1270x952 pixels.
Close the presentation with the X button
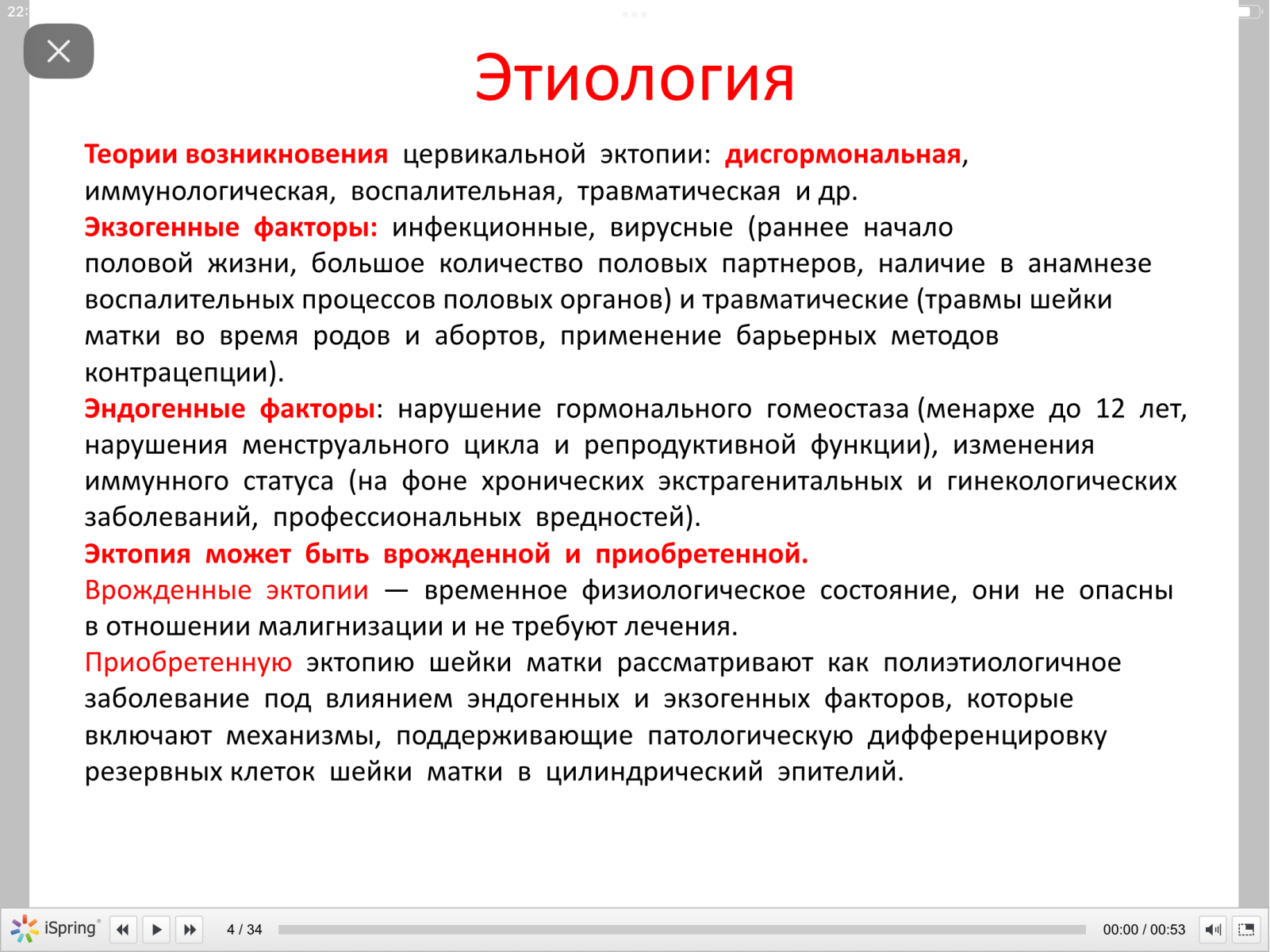tap(59, 52)
